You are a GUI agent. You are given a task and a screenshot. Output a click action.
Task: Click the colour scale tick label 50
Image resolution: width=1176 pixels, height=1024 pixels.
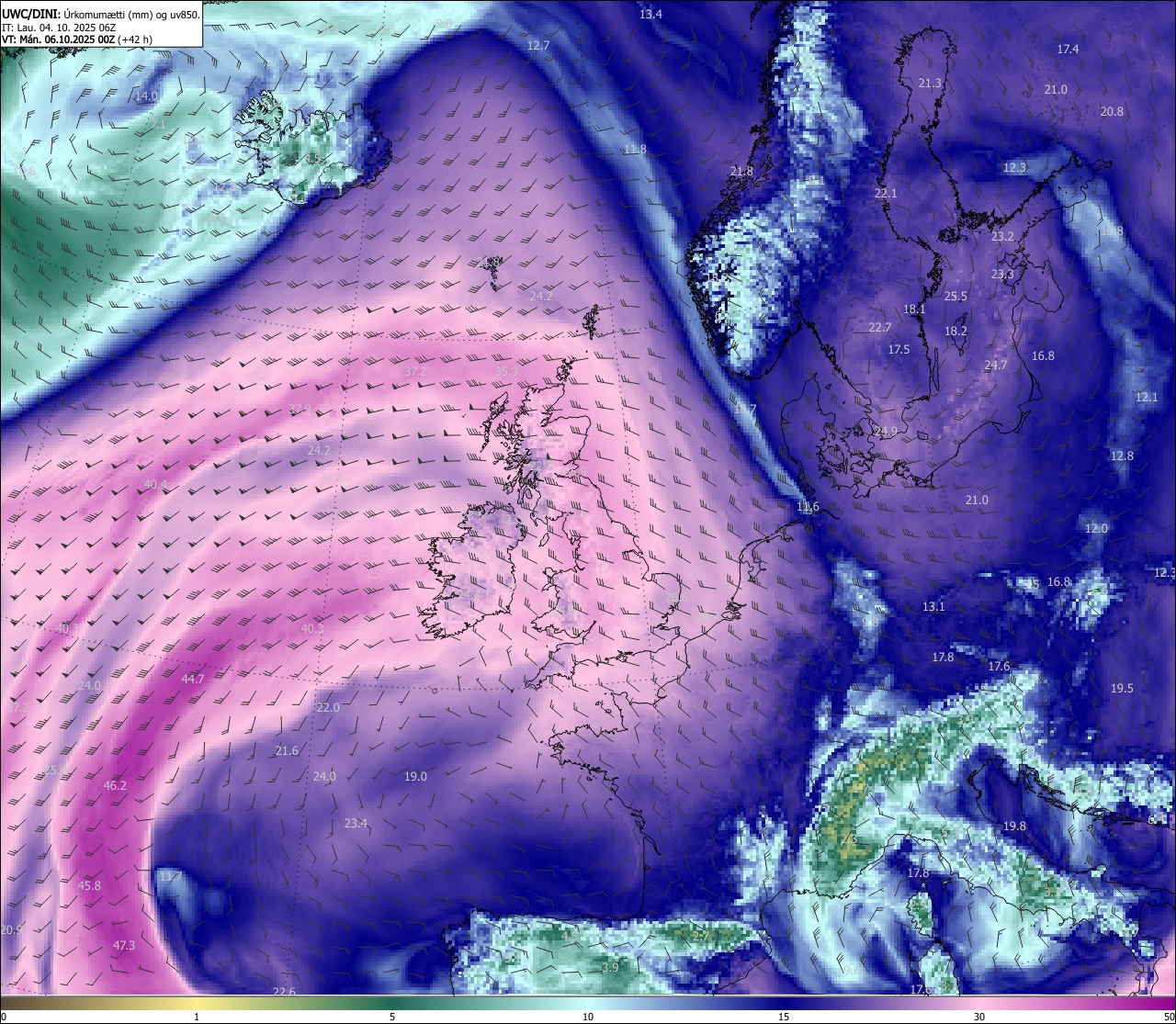[x=1169, y=1017]
